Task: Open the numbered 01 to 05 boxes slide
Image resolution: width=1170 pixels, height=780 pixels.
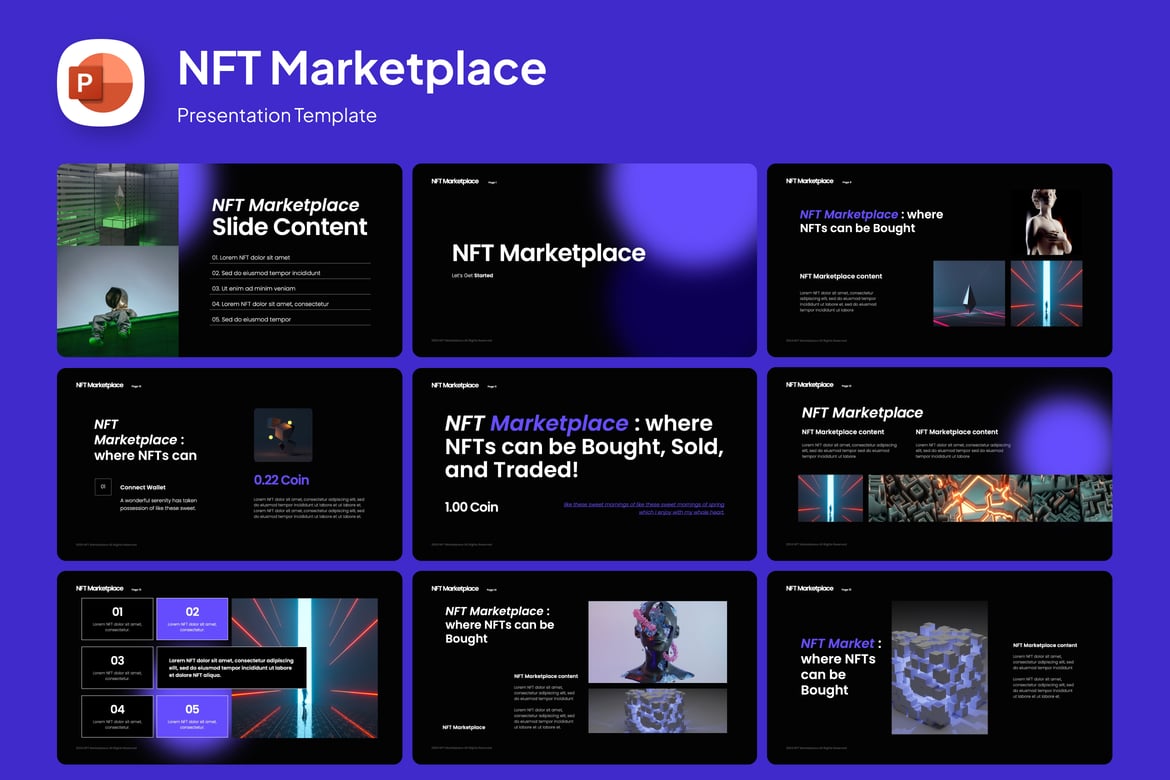Action: (230, 667)
